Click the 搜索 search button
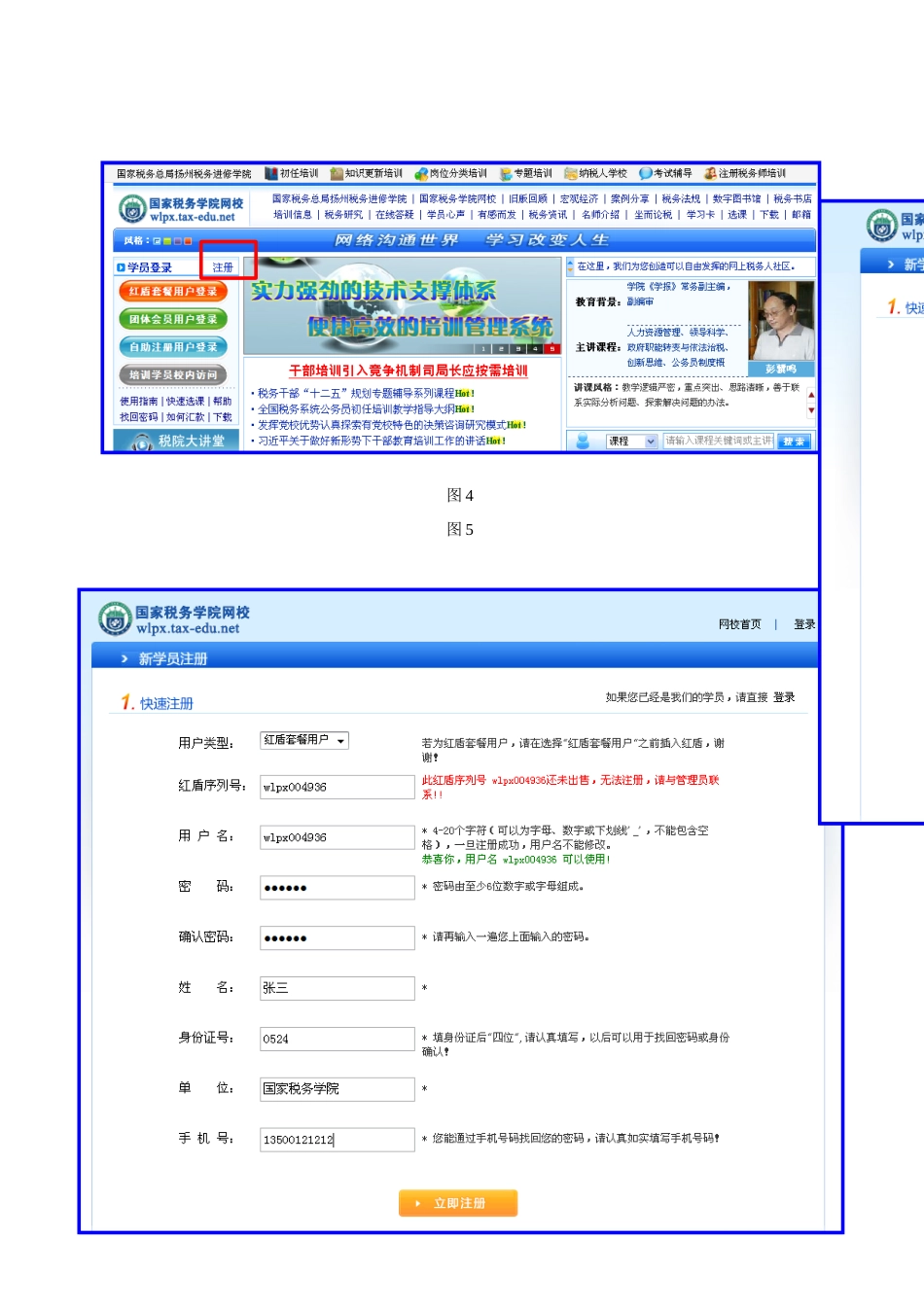Image resolution: width=924 pixels, height=1307 pixels. pos(794,442)
